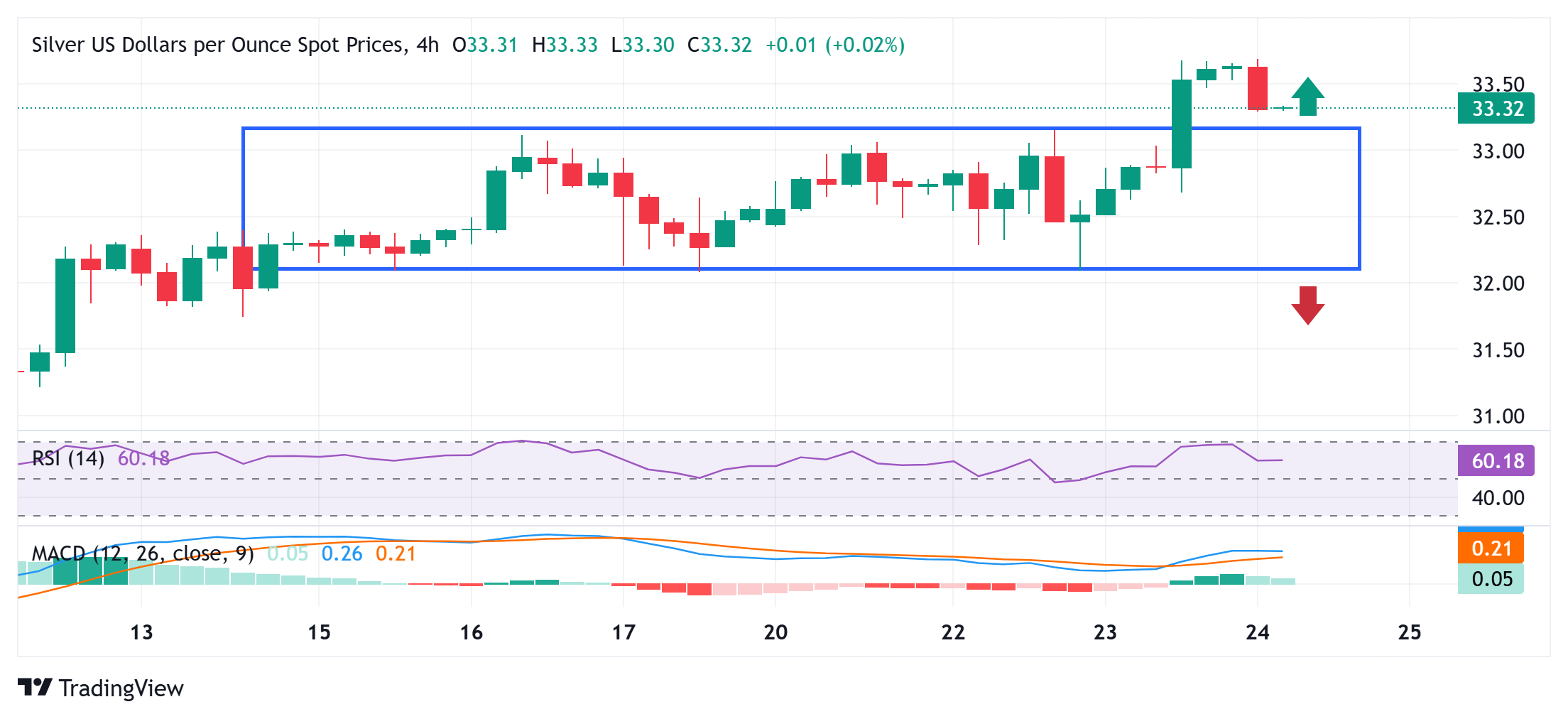Click the date label 25 on time axis
Image resolution: width=1568 pixels, height=719 pixels.
tap(1410, 632)
